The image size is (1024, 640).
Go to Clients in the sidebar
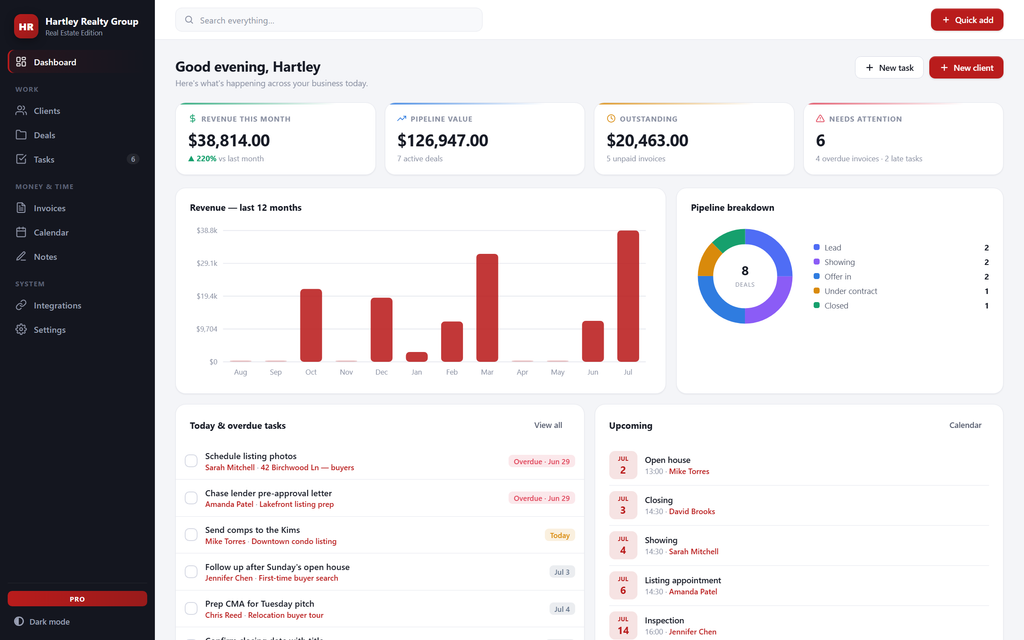click(77, 110)
